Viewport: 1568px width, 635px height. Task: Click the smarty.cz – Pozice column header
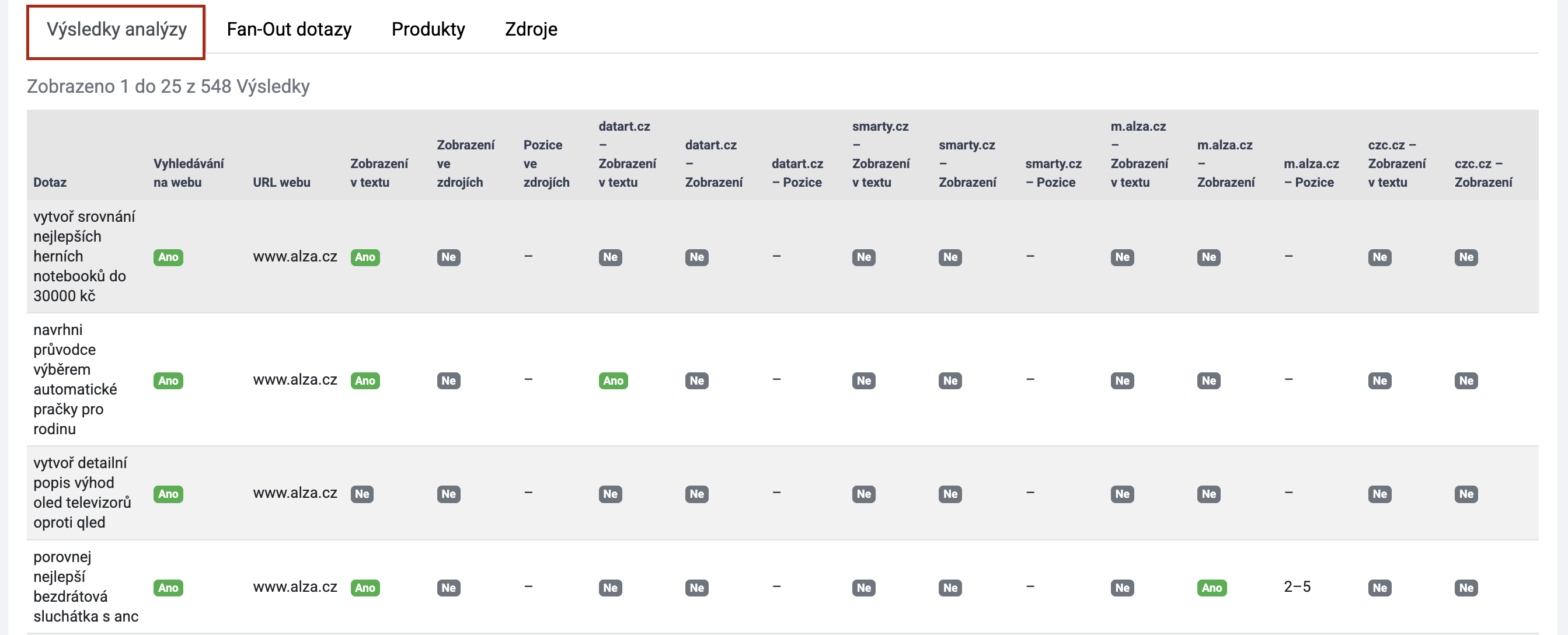(x=1053, y=172)
